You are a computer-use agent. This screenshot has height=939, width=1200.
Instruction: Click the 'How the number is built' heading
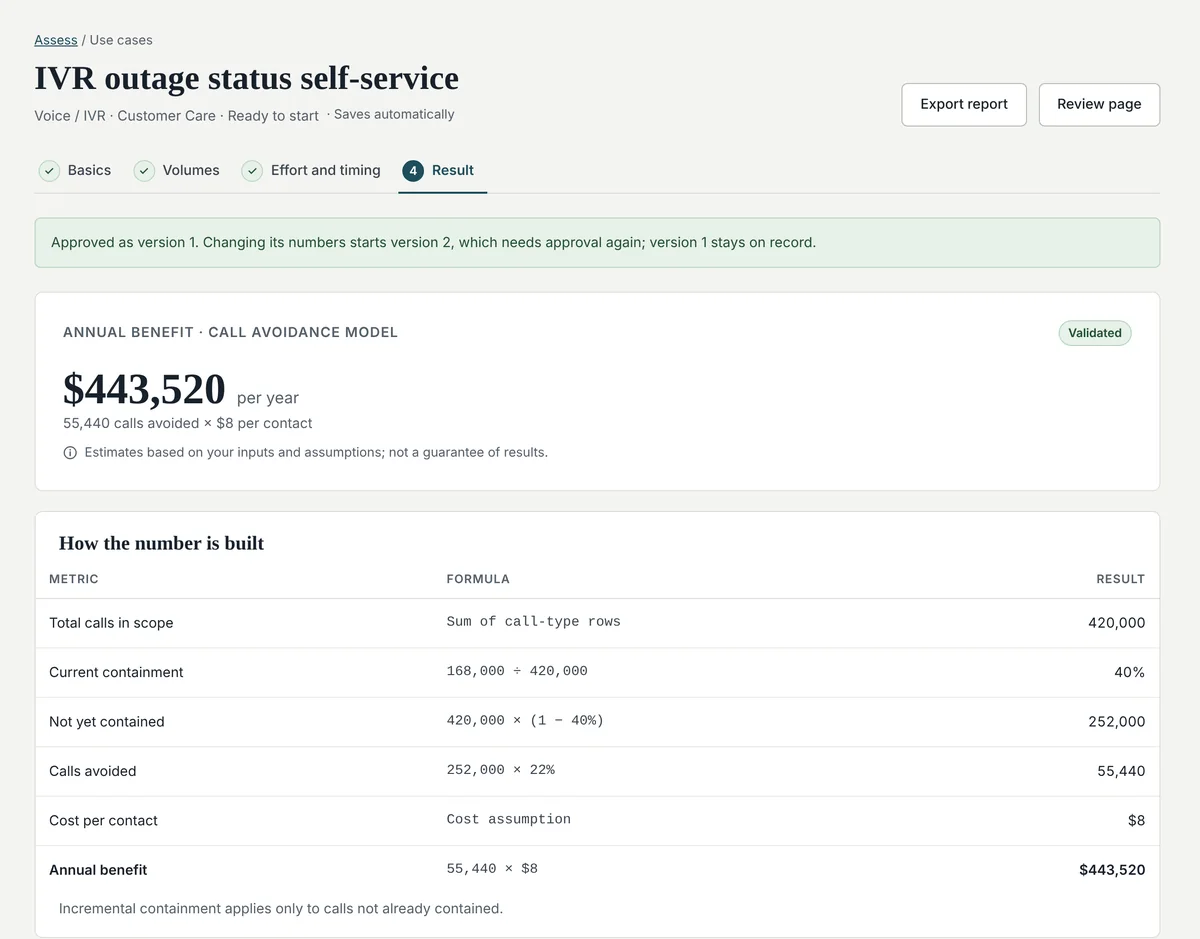(161, 543)
